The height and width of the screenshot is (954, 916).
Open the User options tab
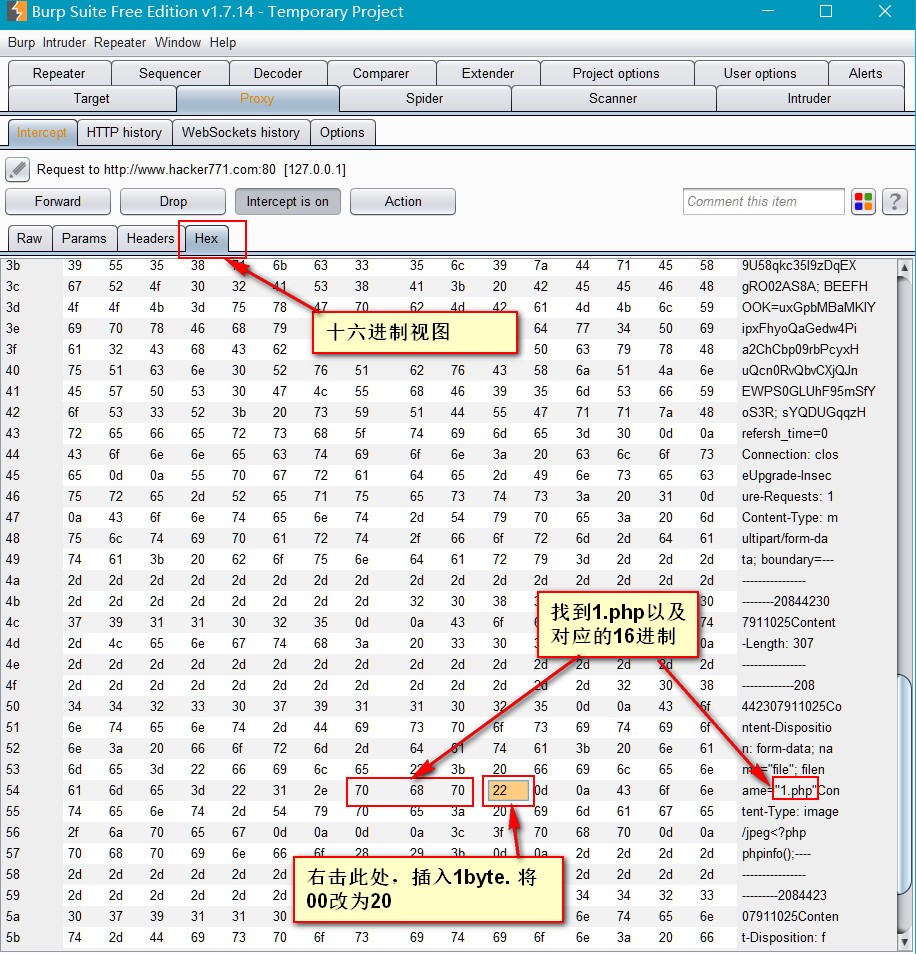click(760, 74)
